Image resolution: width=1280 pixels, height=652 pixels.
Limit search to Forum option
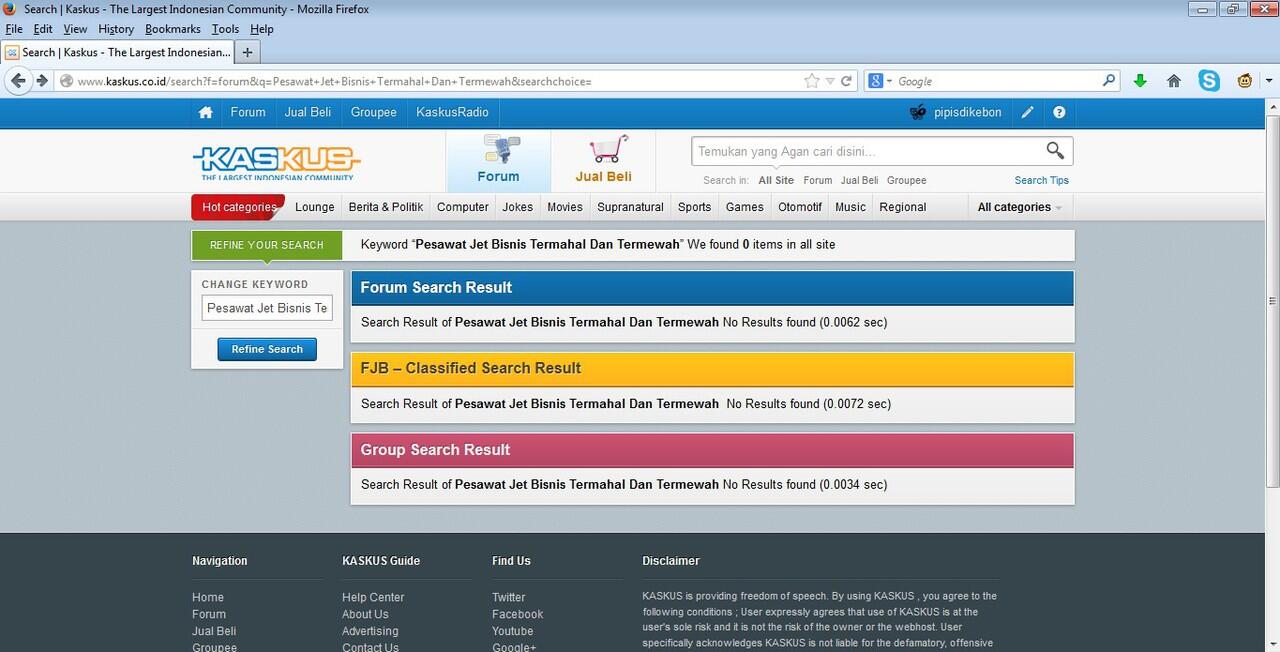tap(818, 180)
